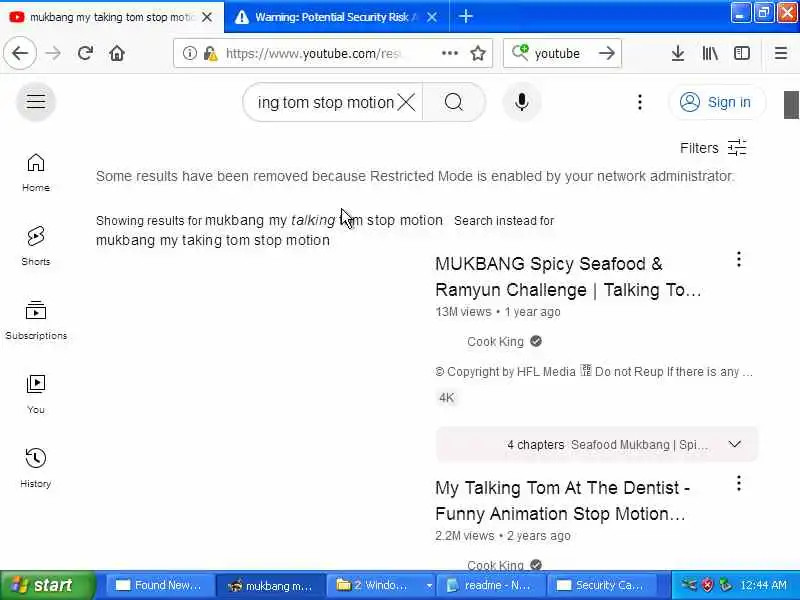Image resolution: width=800 pixels, height=600 pixels.
Task: Reload the current page
Action: click(x=85, y=53)
